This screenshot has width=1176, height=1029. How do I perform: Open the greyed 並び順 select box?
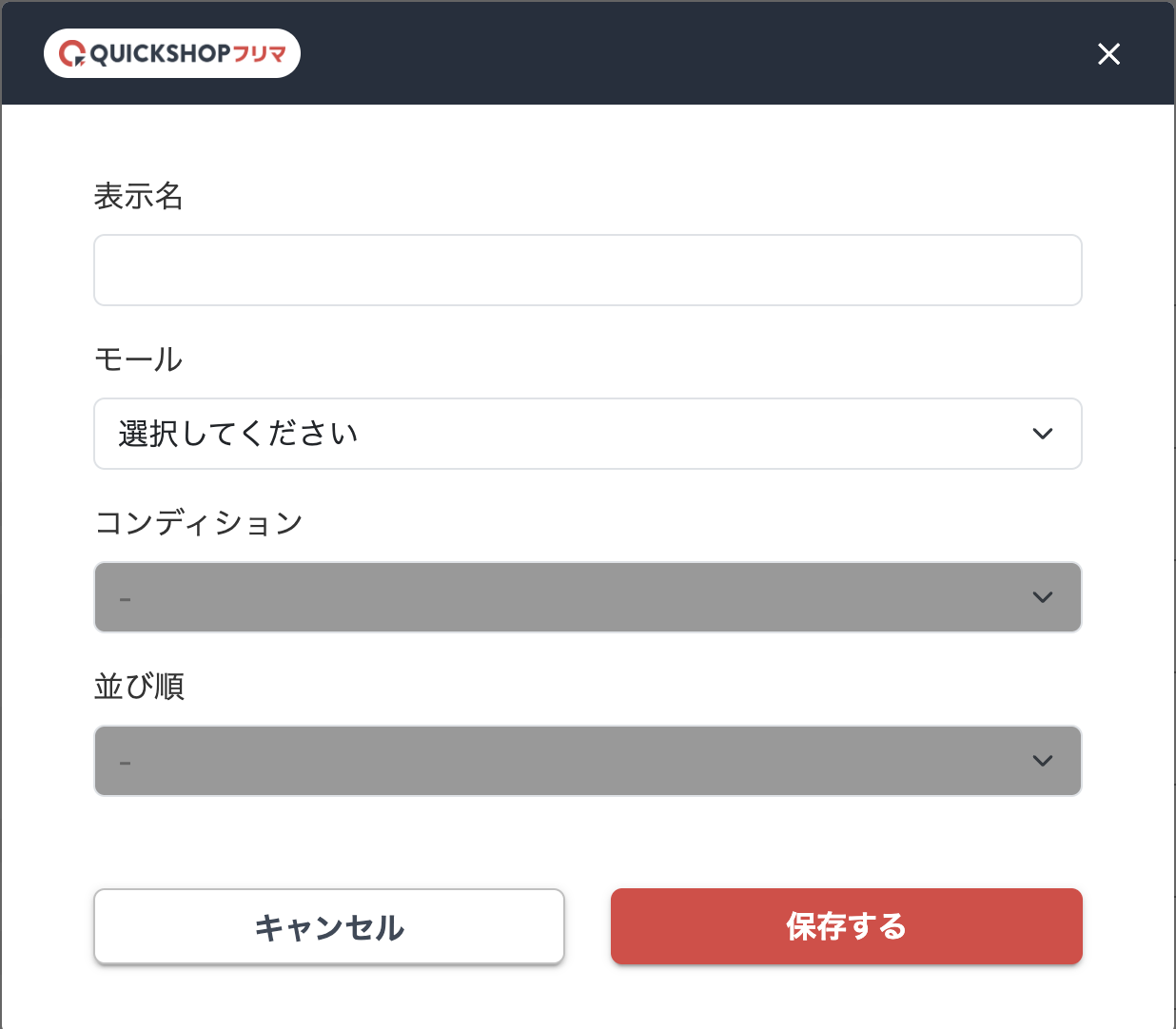[587, 761]
